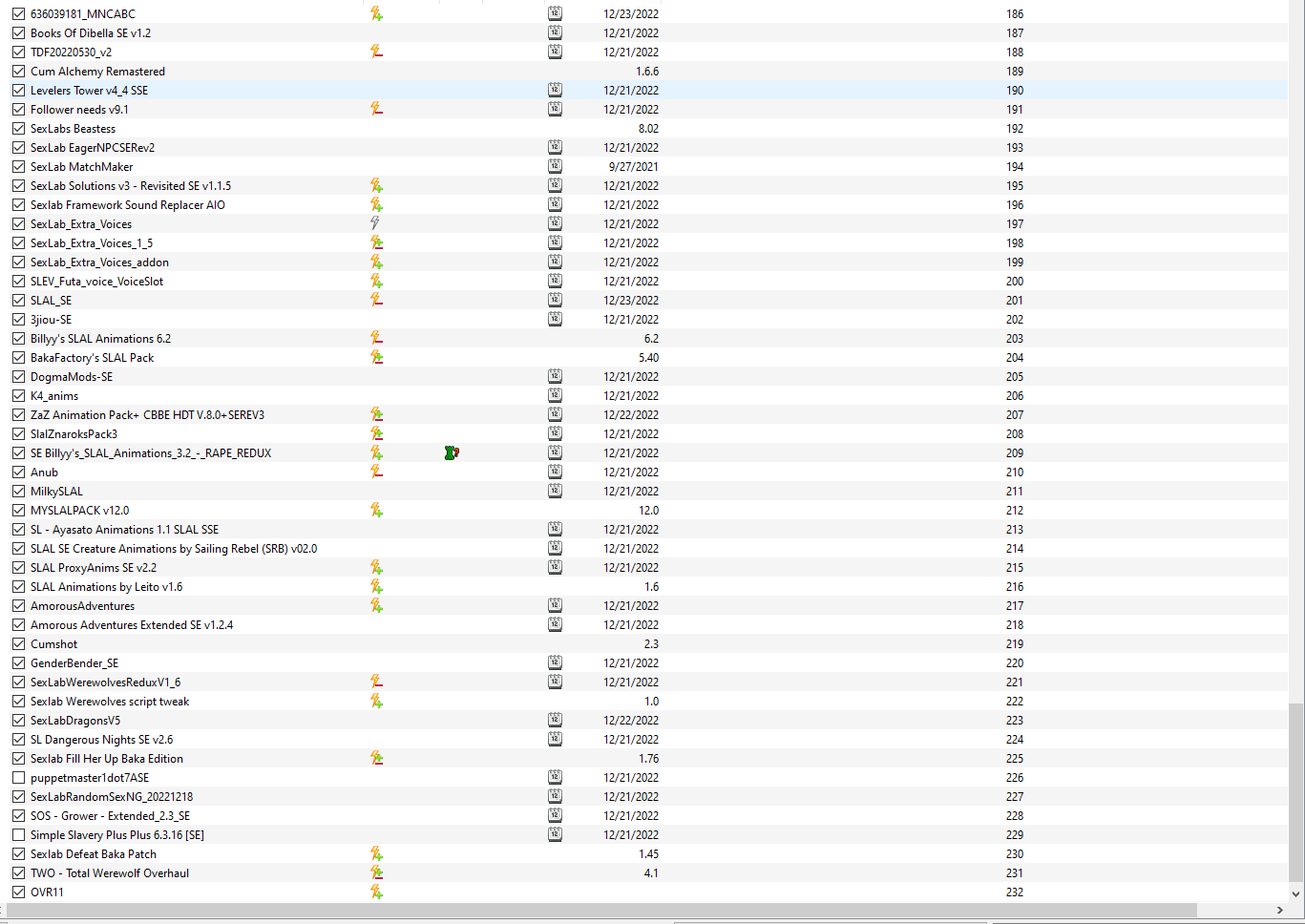The width and height of the screenshot is (1305, 924).
Task: Disable the TWO - Total Werewolf Overhaul checkbox
Action: [18, 873]
